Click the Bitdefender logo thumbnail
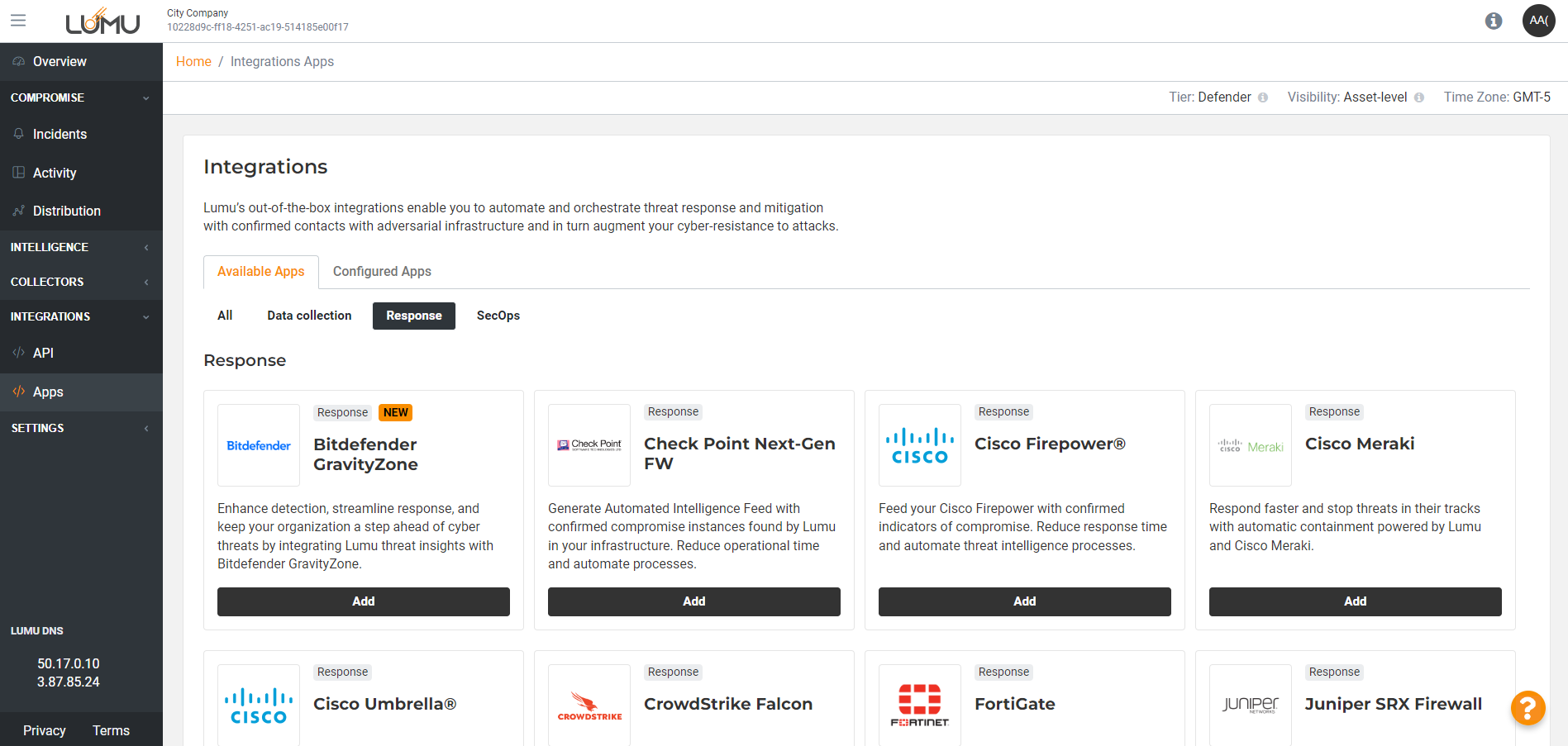The image size is (1568, 746). [x=259, y=445]
